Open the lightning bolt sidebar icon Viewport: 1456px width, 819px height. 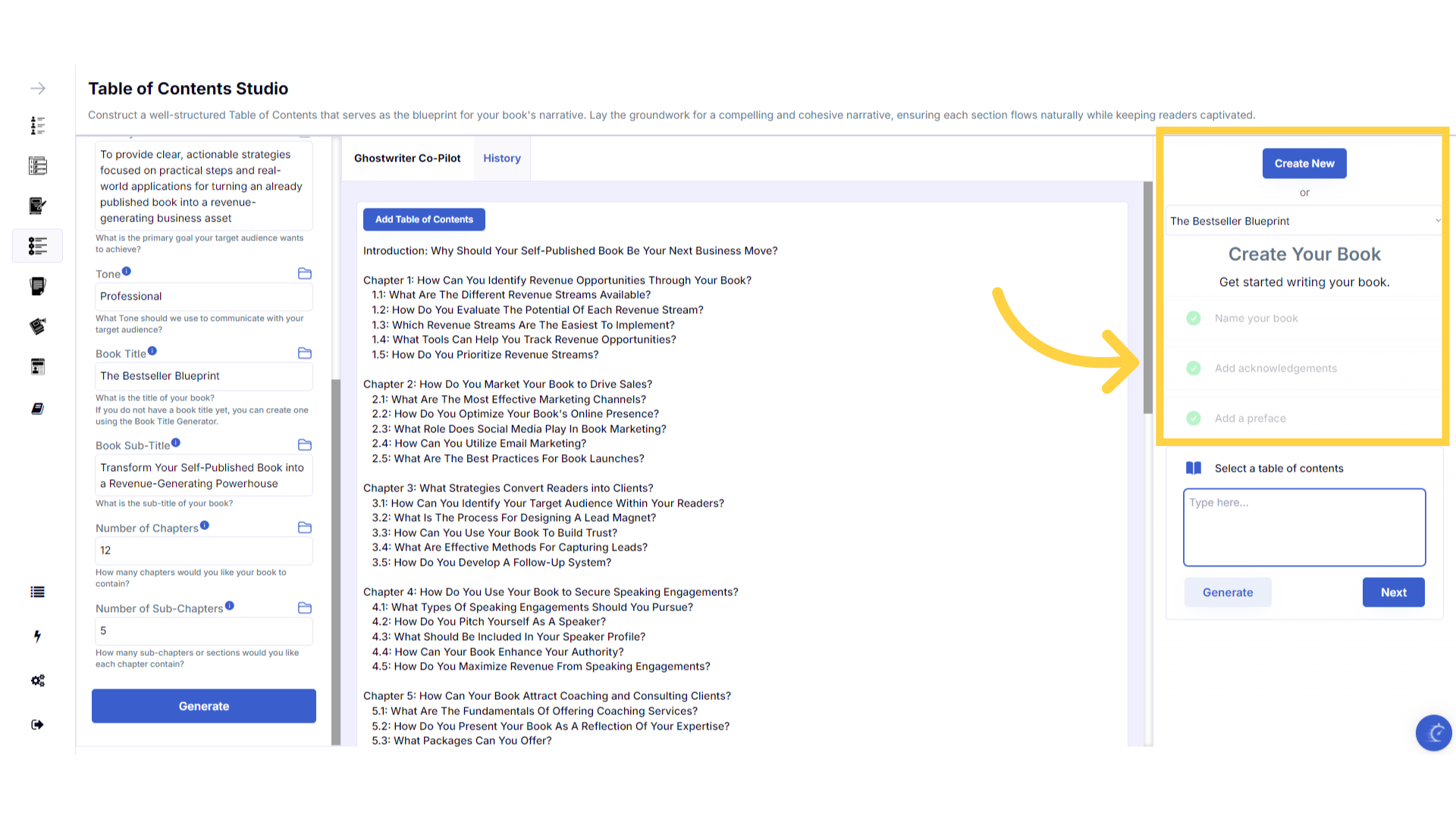(x=37, y=636)
